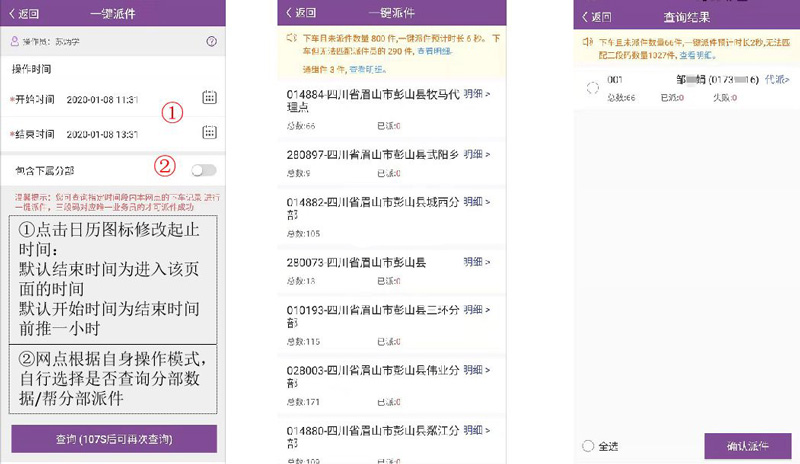Click the 确认派件 button
Image resolution: width=800 pixels, height=464 pixels.
(747, 446)
